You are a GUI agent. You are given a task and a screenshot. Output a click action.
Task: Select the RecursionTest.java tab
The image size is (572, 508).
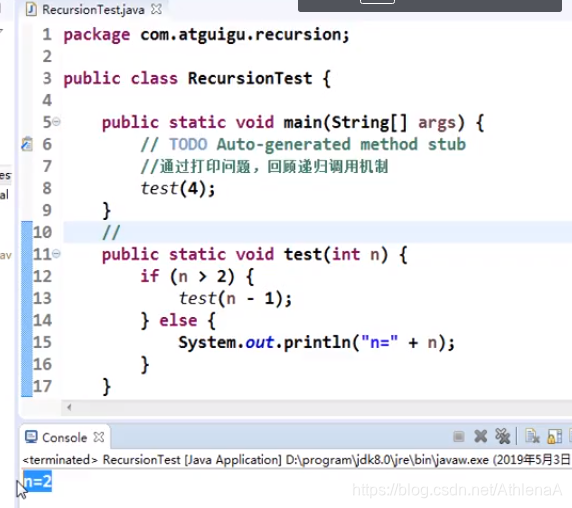point(94,9)
